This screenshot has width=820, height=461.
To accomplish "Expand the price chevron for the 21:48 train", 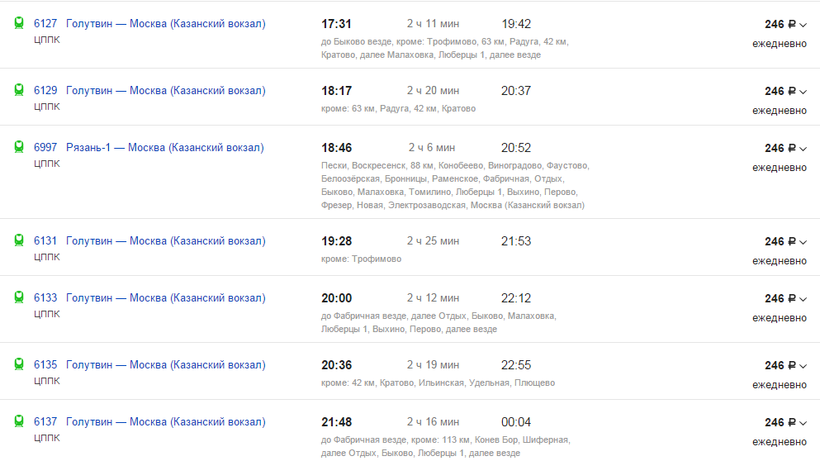I will click(x=803, y=423).
